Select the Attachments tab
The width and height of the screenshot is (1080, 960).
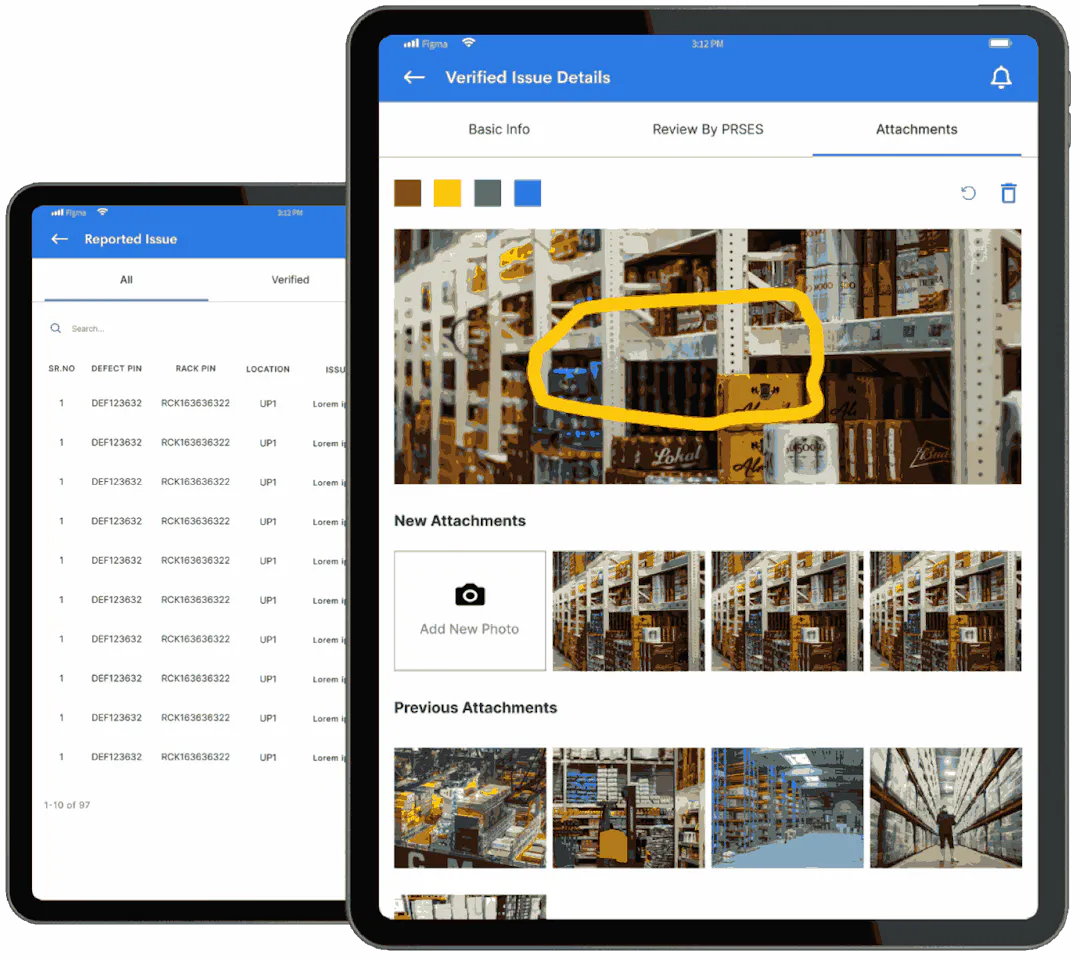[916, 129]
